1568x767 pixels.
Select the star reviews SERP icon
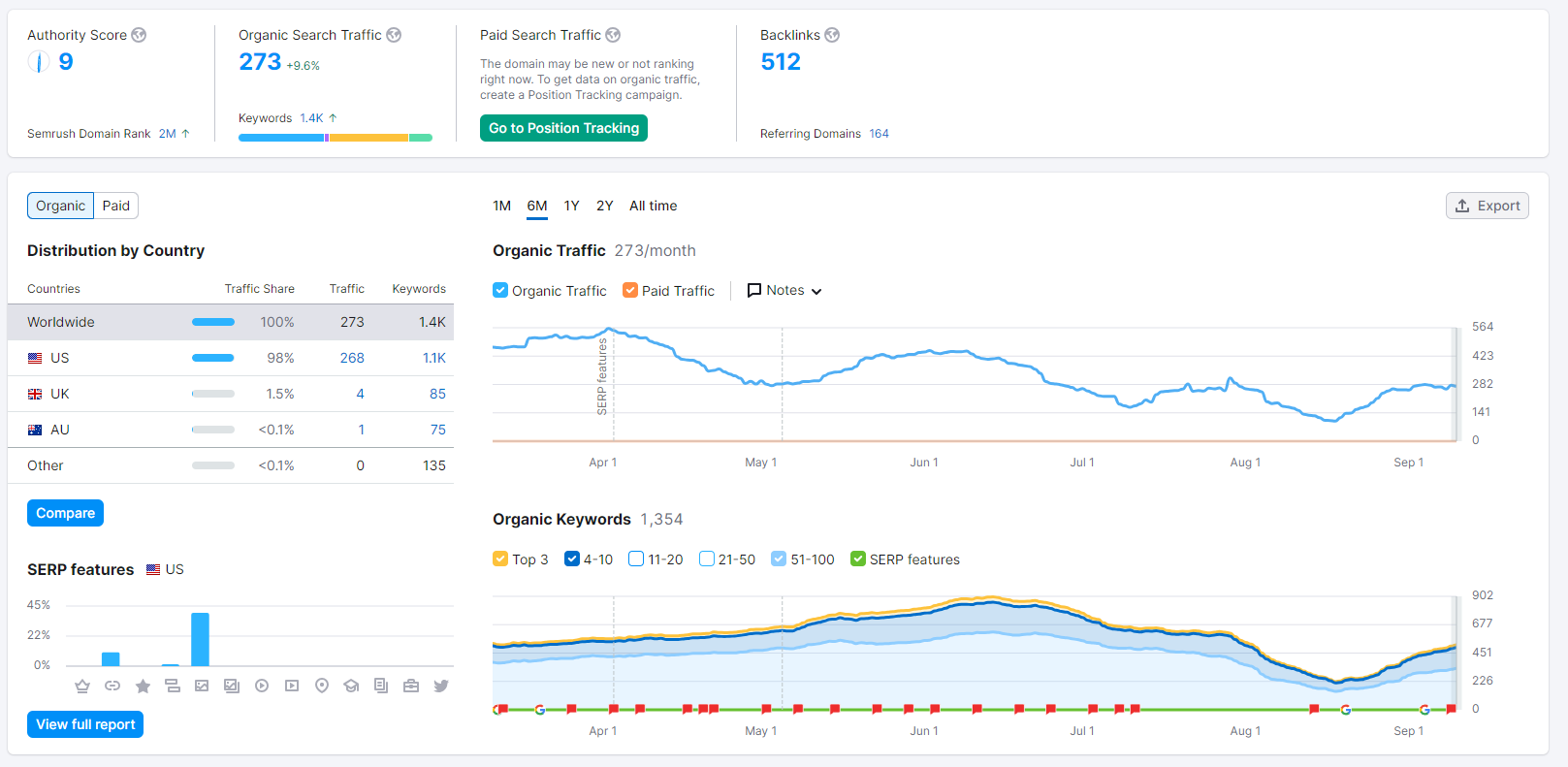click(x=143, y=686)
